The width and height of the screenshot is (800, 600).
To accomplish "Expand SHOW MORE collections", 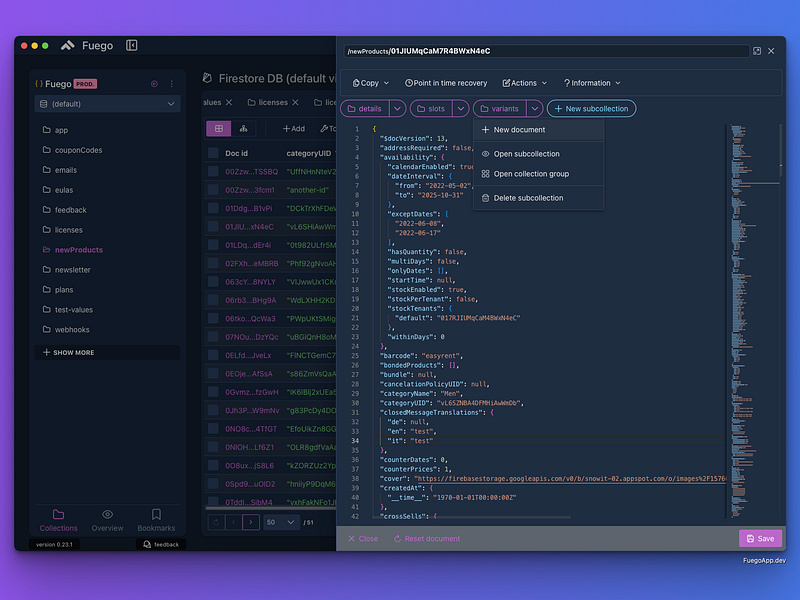I will click(x=107, y=353).
